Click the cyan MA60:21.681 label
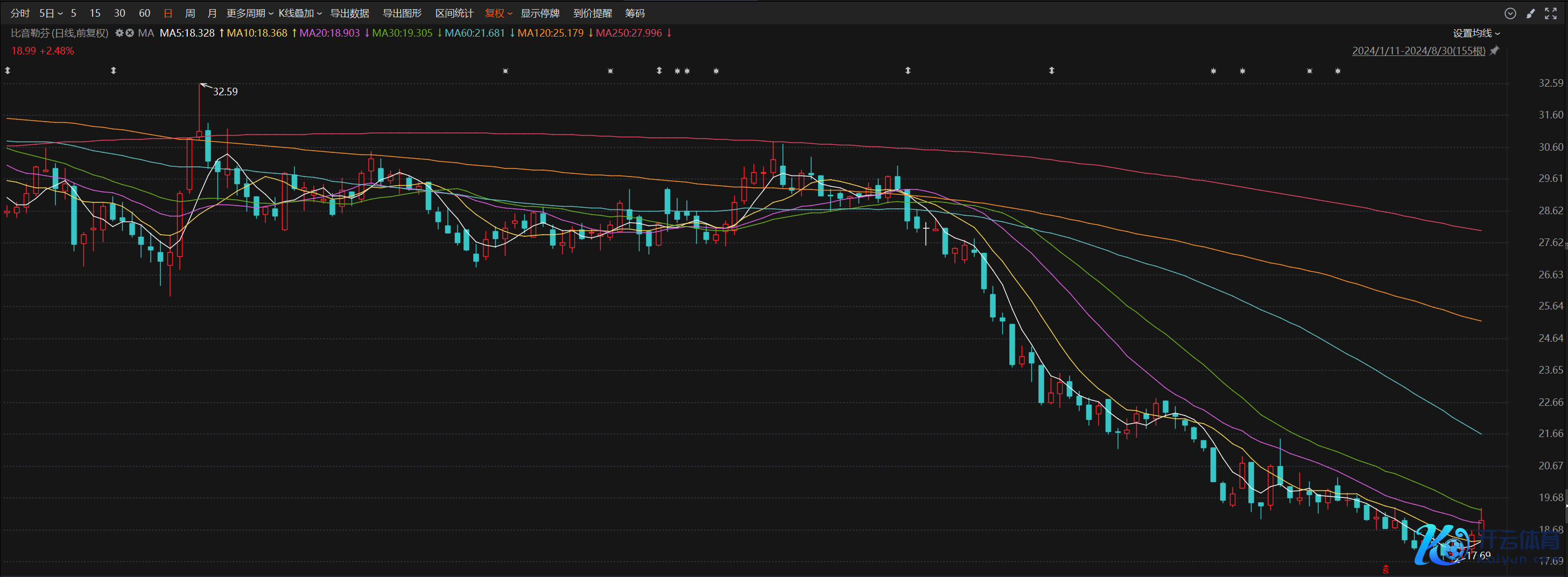Image resolution: width=1568 pixels, height=577 pixels. tap(475, 33)
